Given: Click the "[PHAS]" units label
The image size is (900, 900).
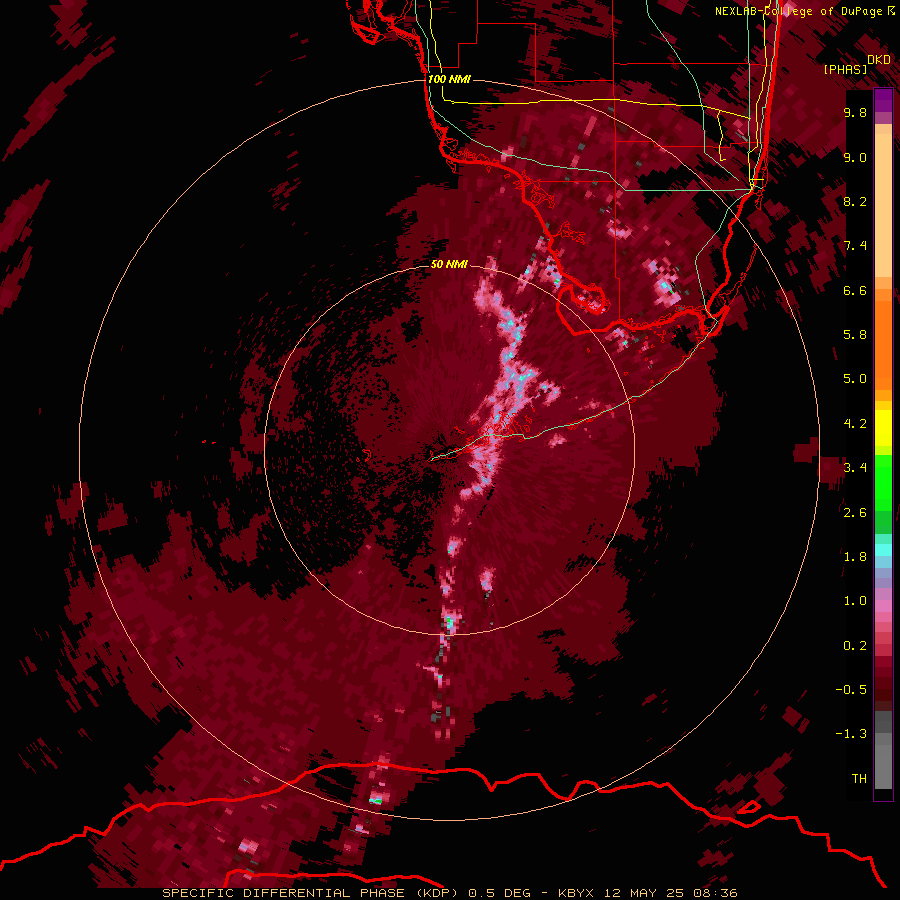Looking at the screenshot, I should click(845, 69).
